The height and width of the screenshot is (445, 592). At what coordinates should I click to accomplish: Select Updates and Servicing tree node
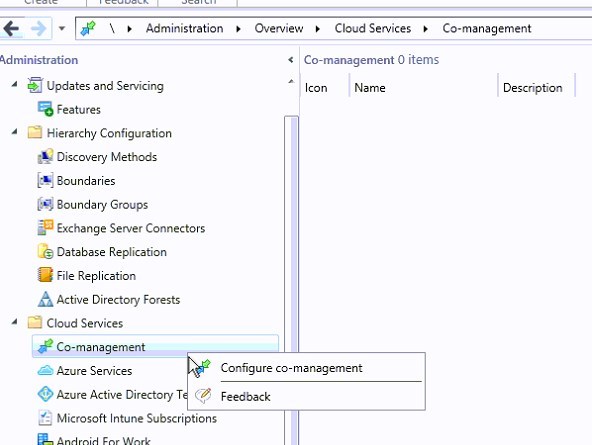[105, 86]
